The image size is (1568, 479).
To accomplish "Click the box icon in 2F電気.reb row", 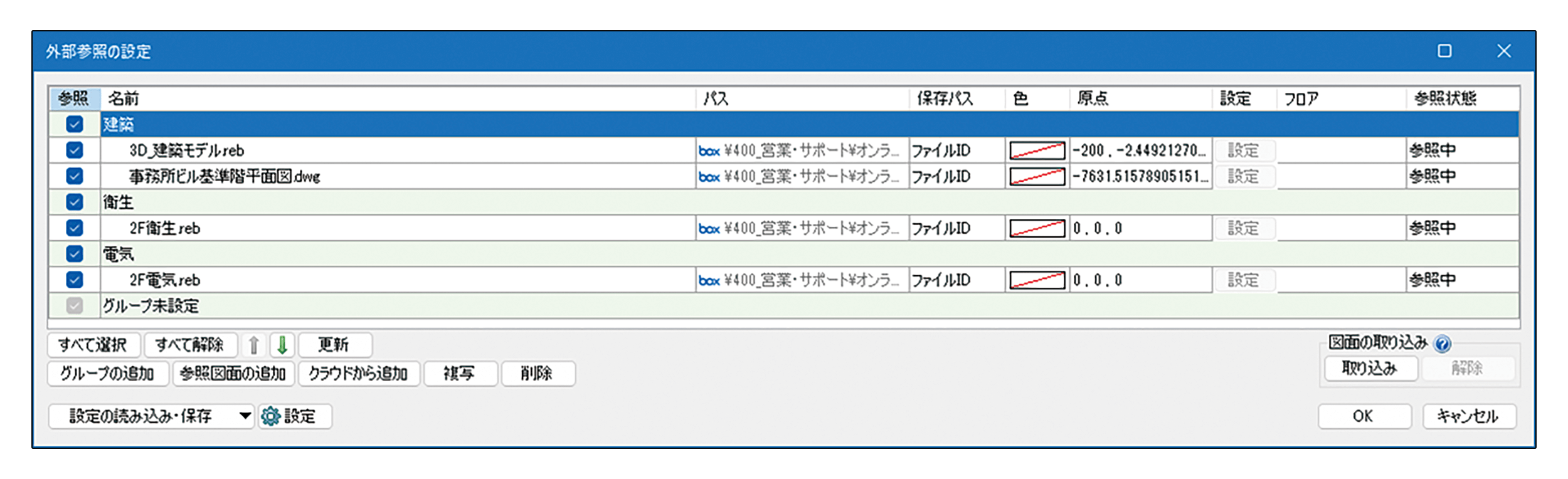I will point(709,281).
